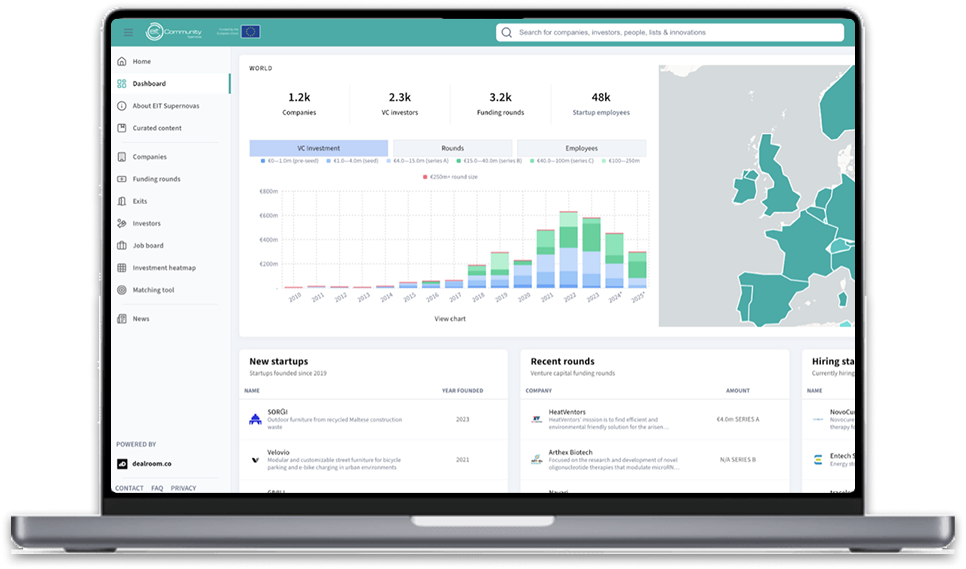This screenshot has height=569, width=966.
Task: Open Funding rounds from sidebar icon
Action: (x=122, y=179)
